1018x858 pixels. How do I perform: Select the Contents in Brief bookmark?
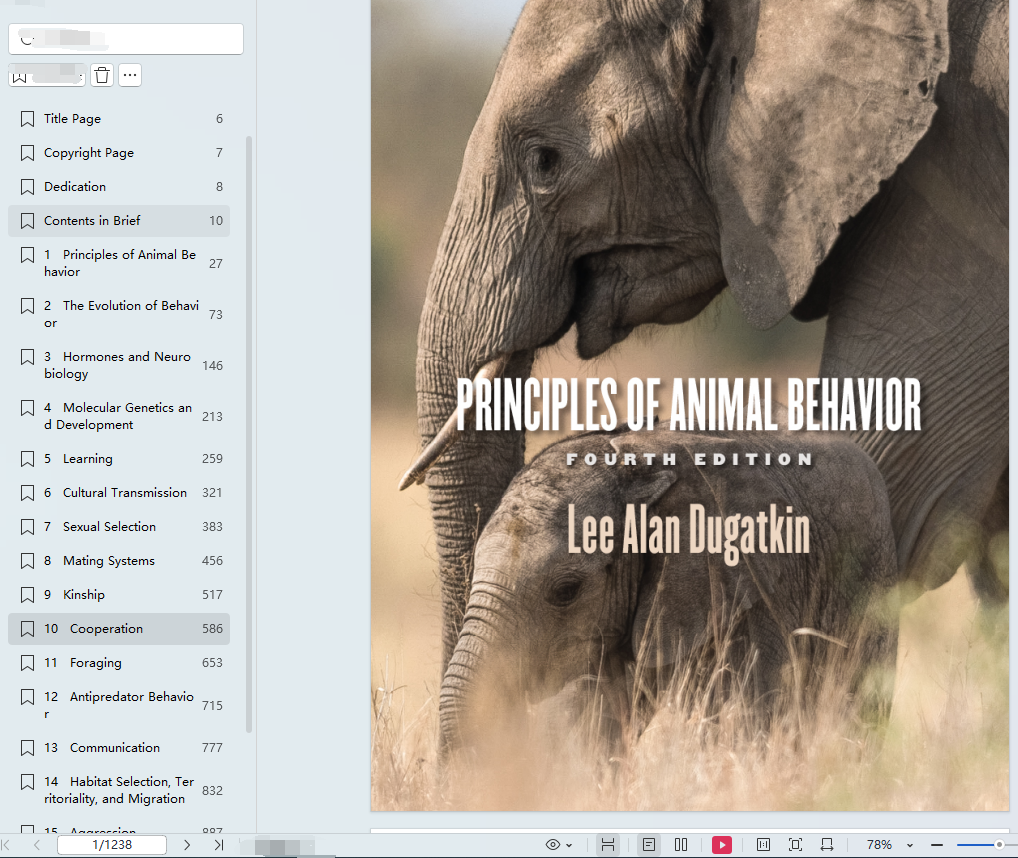(119, 221)
